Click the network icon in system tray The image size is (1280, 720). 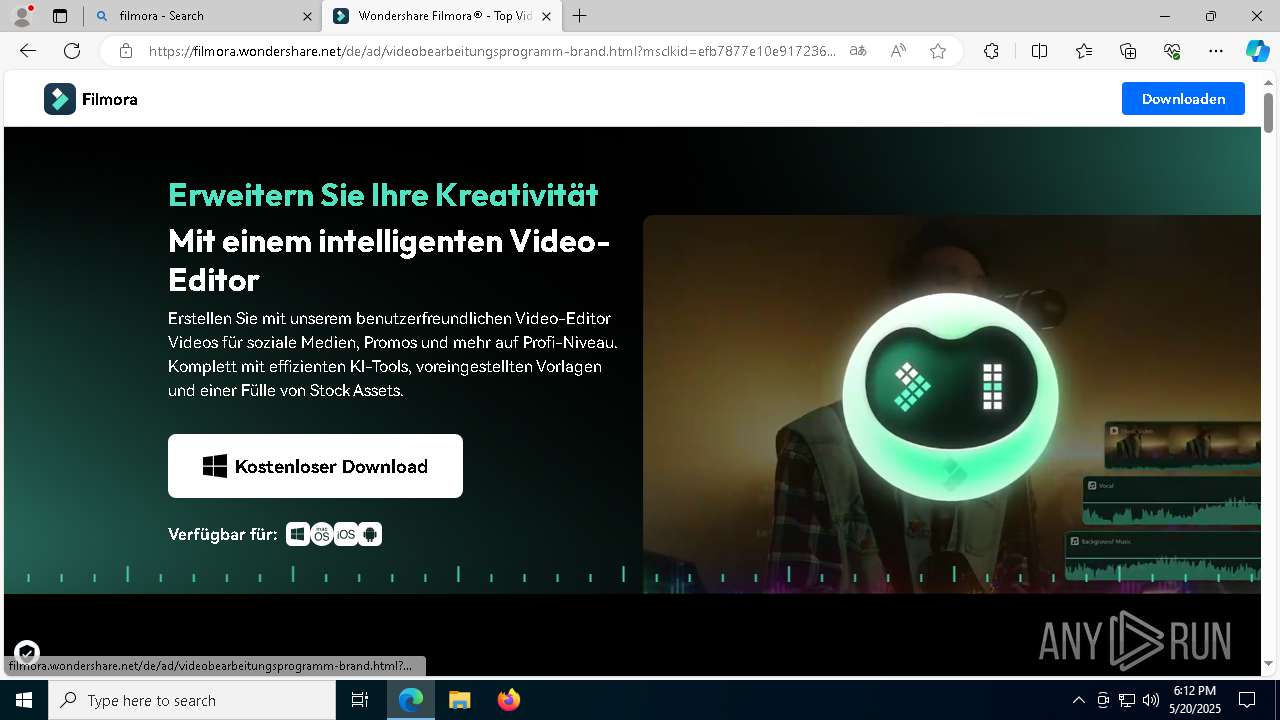1127,700
